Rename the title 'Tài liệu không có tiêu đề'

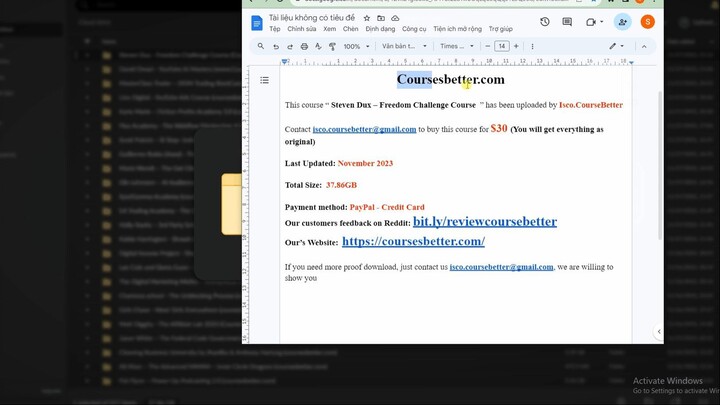coord(312,18)
